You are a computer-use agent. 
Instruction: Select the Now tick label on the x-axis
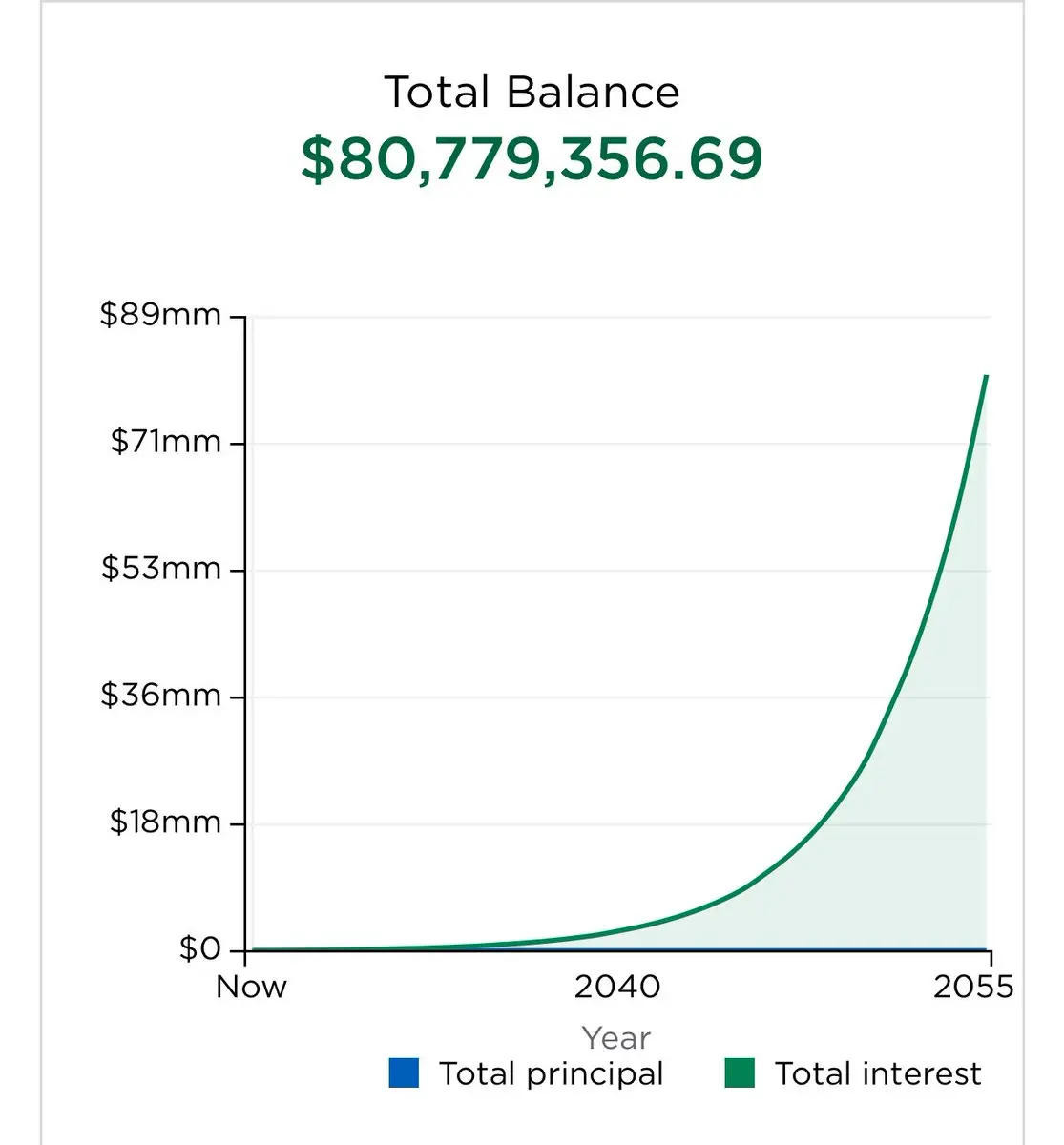point(251,986)
